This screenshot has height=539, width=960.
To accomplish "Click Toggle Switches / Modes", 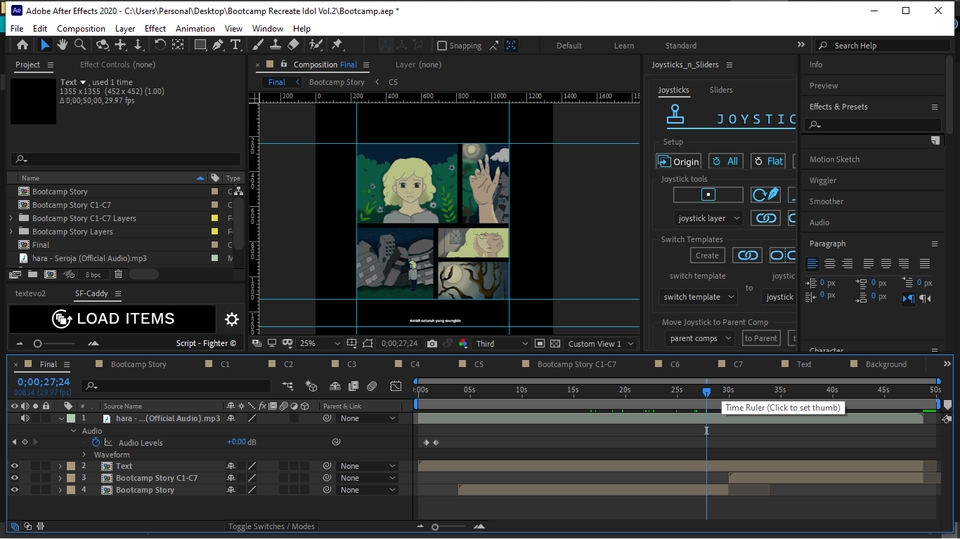I will (271, 526).
